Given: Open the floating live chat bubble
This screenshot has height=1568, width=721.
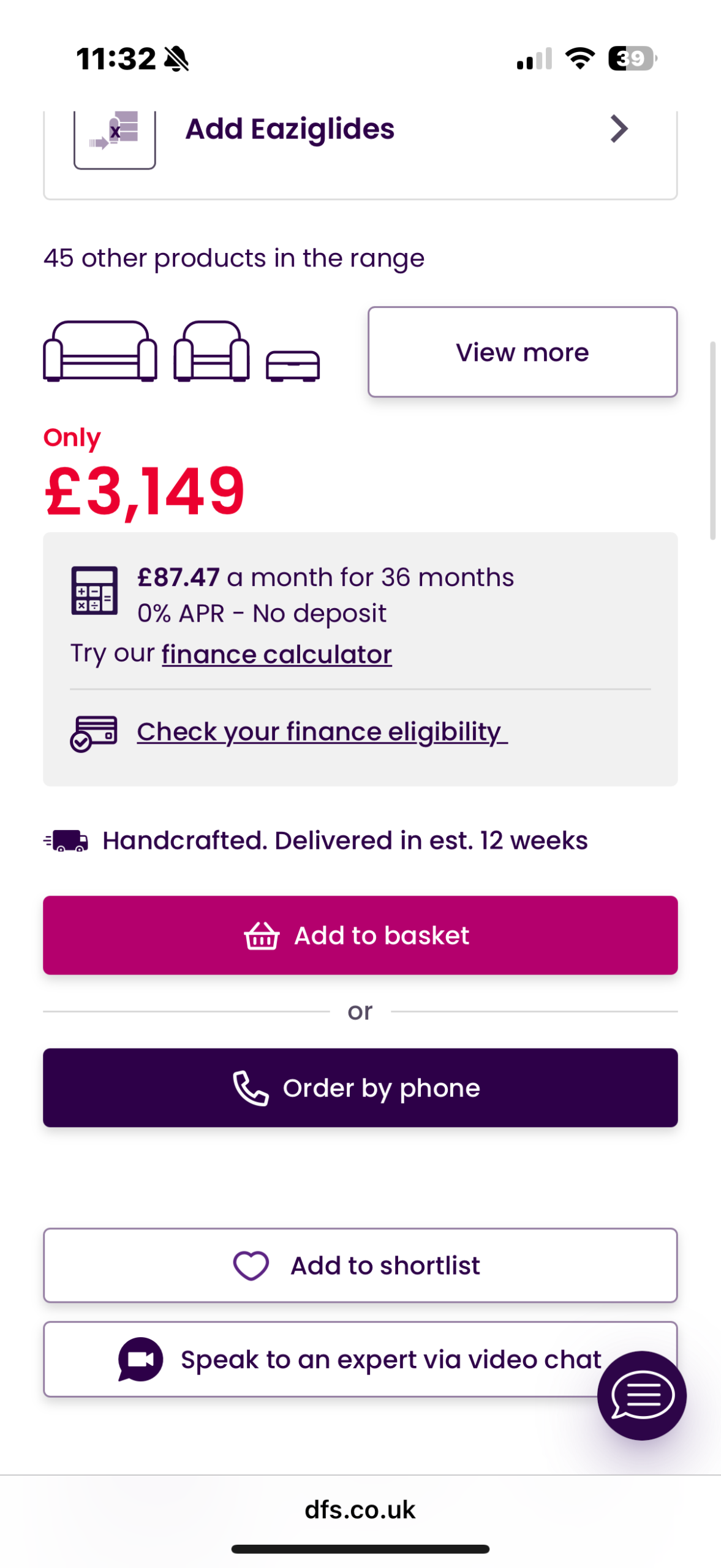Looking at the screenshot, I should pos(641,1395).
